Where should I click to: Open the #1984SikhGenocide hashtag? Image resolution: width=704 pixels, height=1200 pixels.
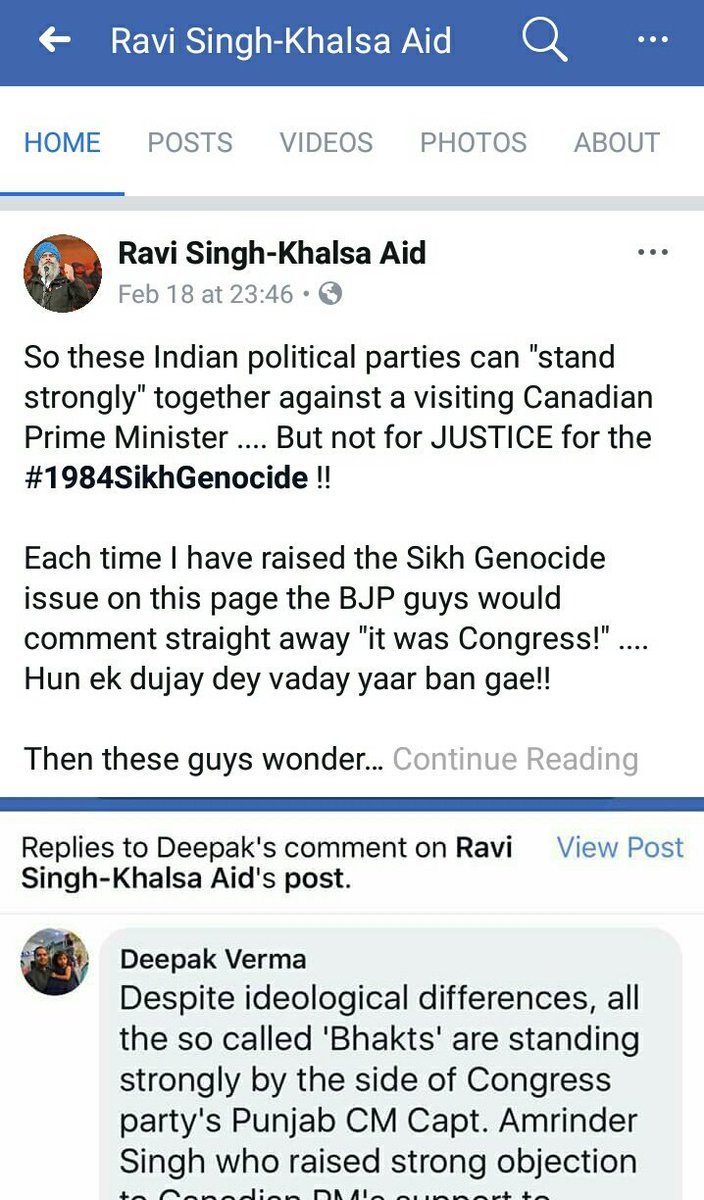166,477
